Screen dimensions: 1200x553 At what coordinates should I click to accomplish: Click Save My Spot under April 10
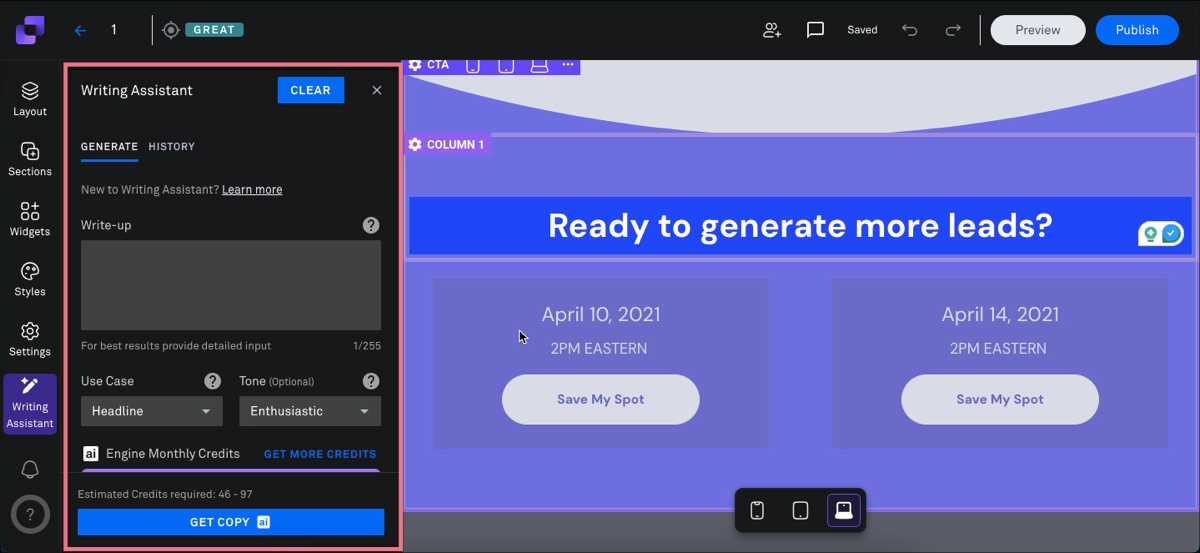(601, 399)
